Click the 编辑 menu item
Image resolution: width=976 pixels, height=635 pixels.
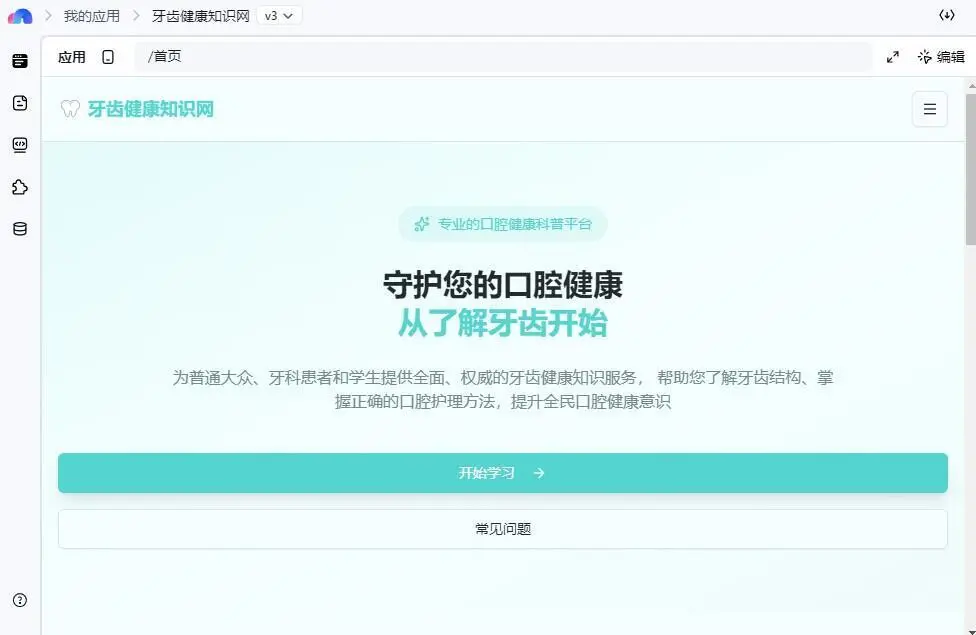point(941,57)
